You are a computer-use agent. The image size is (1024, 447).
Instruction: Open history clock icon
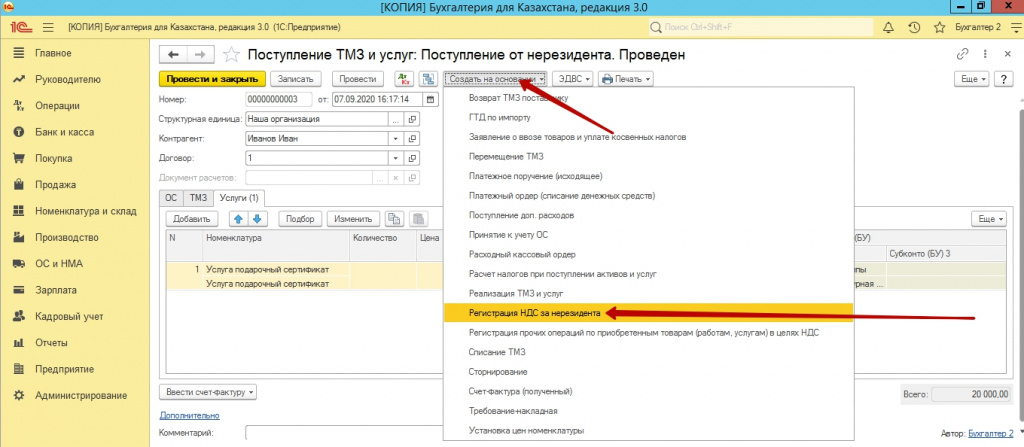(914, 27)
